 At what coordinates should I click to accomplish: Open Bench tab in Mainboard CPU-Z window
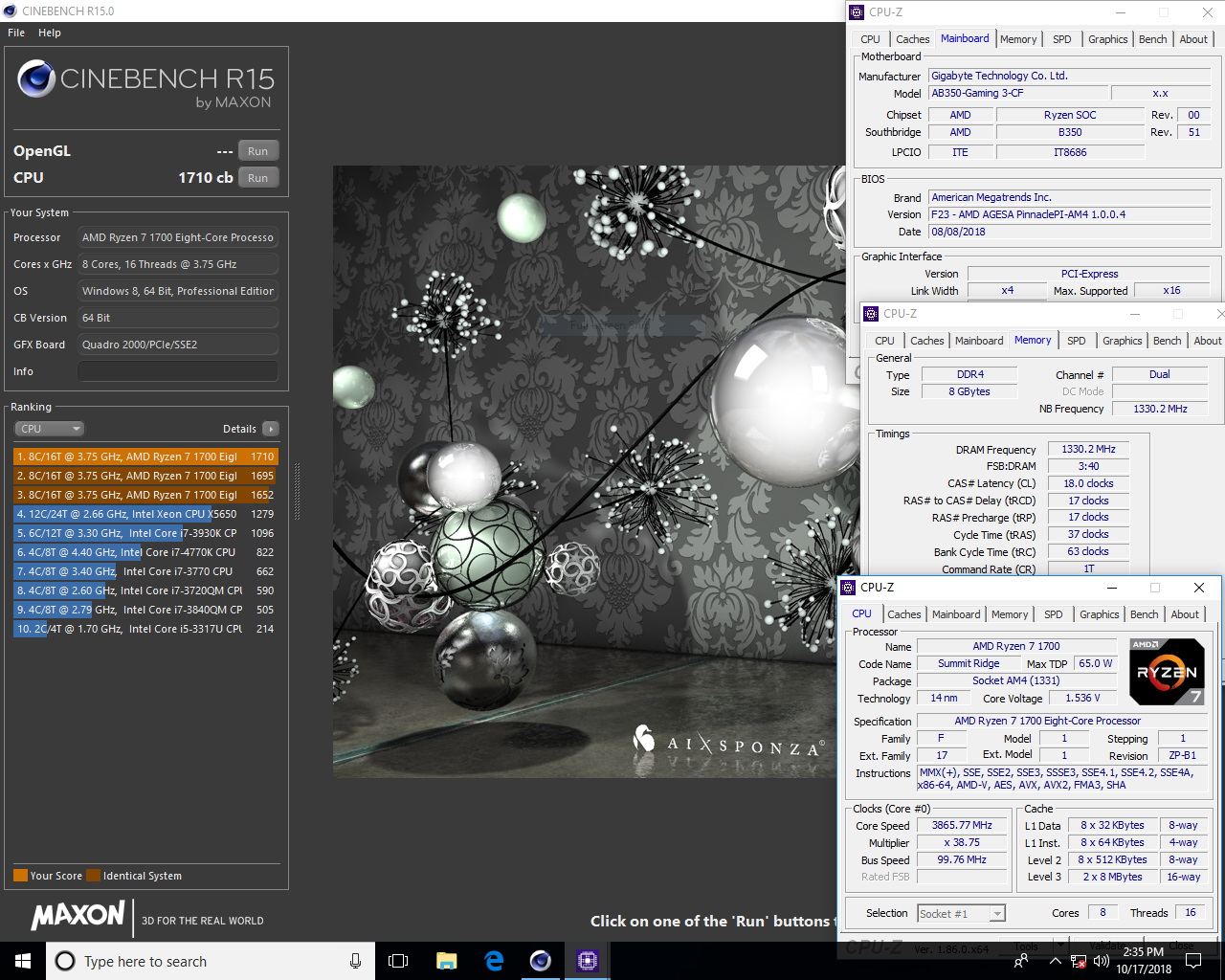coord(1153,39)
